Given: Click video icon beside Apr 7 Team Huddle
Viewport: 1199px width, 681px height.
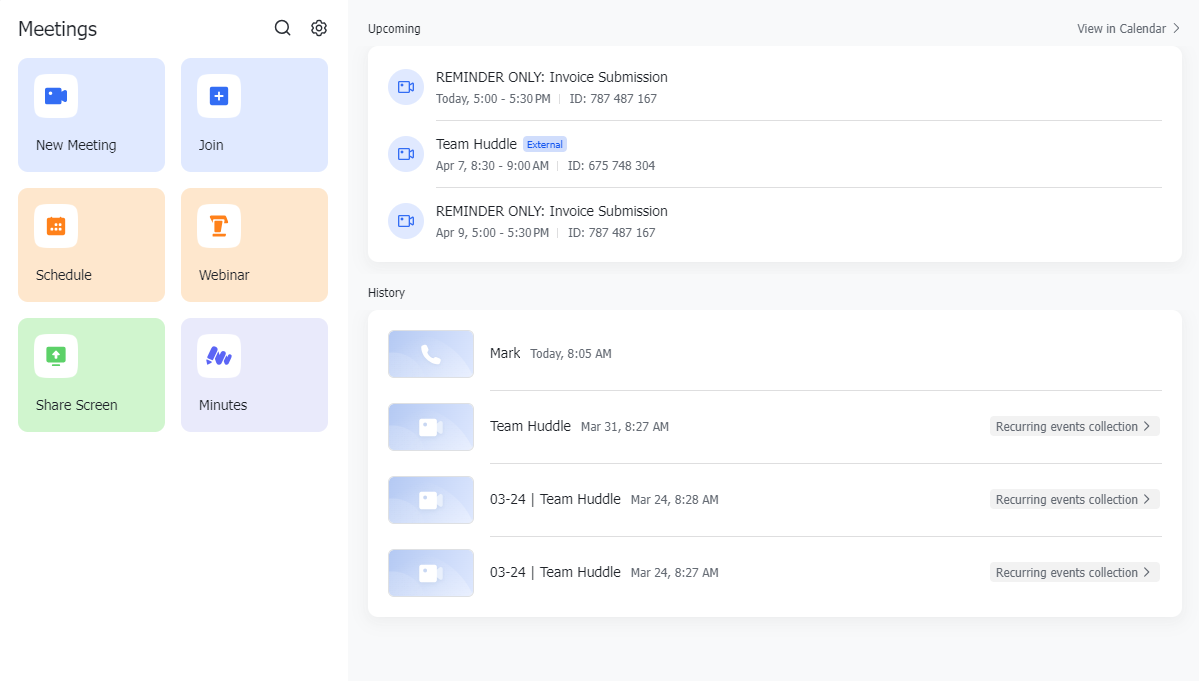Looking at the screenshot, I should pos(406,154).
